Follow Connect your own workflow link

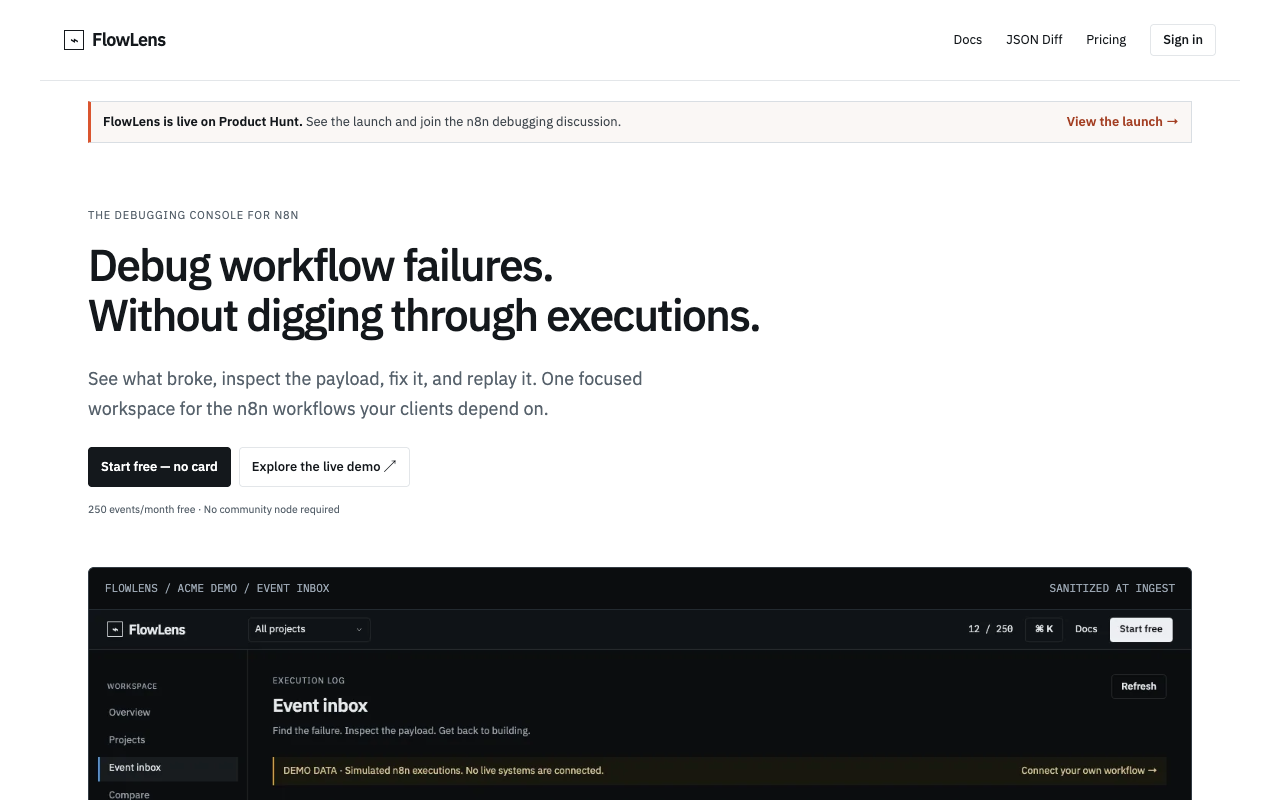click(1089, 771)
